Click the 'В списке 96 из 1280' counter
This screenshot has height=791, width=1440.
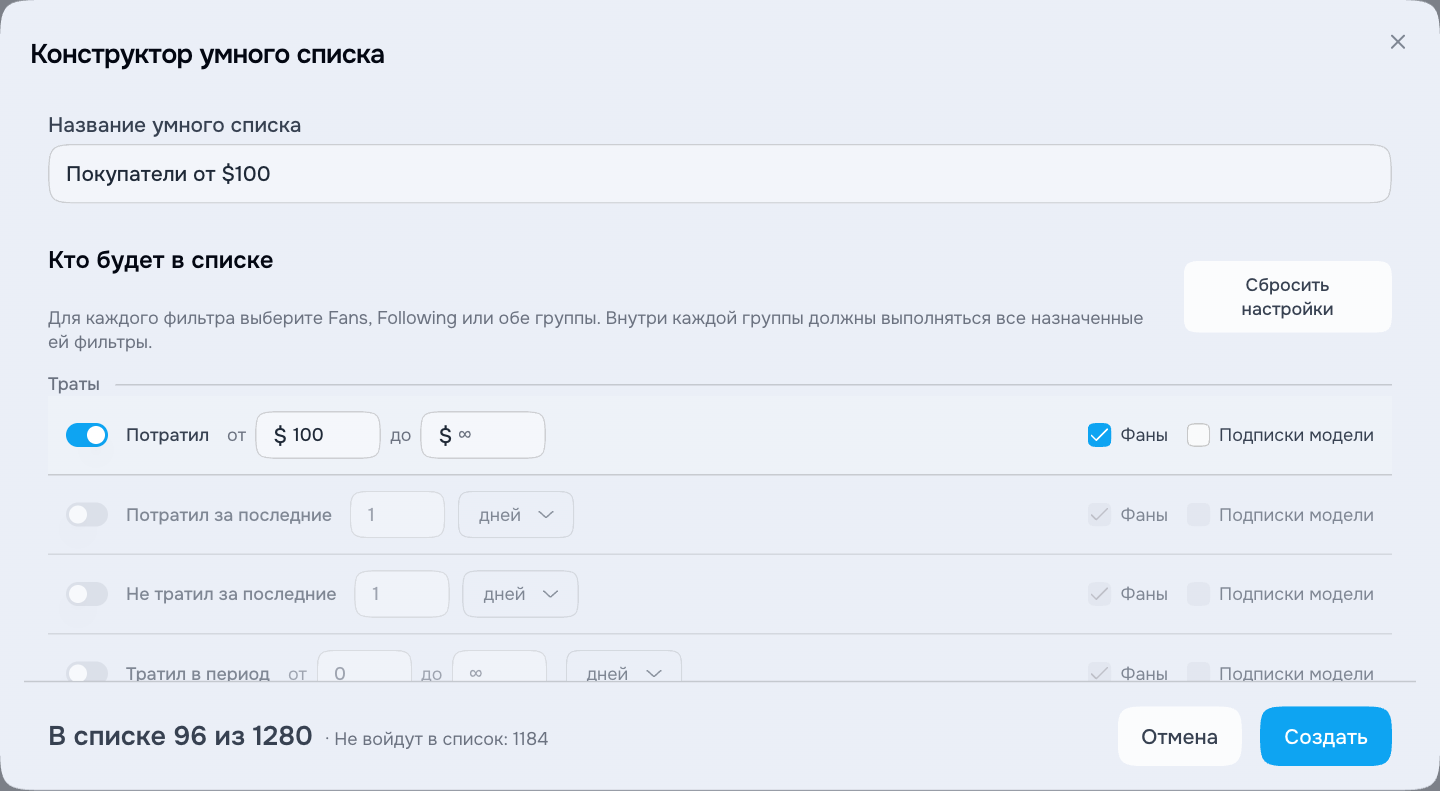[180, 736]
